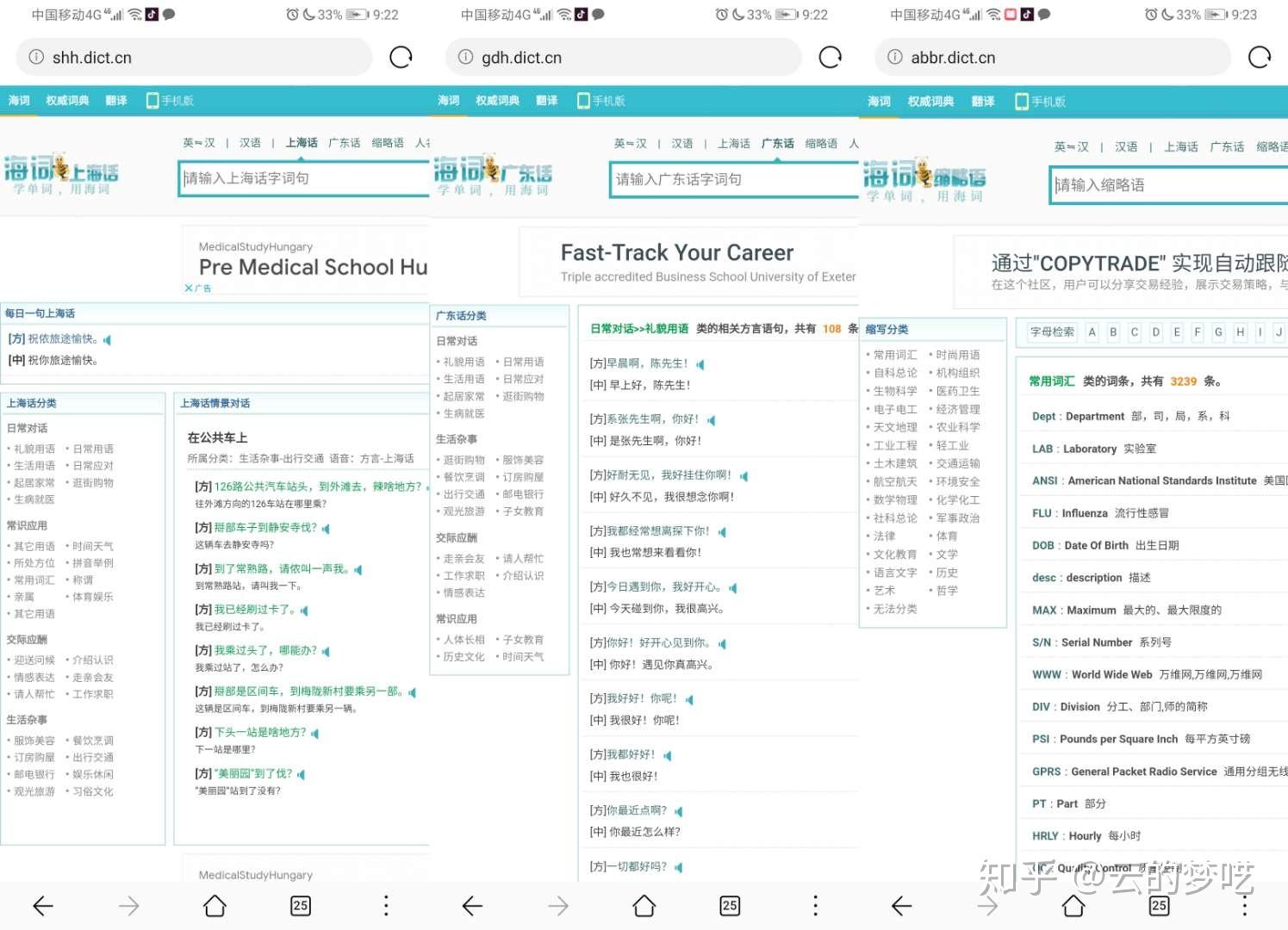Viewport: 1288px width, 930px height.
Task: Click the "HRLY : Hourly" entry
Action: pyautogui.click(x=1086, y=836)
